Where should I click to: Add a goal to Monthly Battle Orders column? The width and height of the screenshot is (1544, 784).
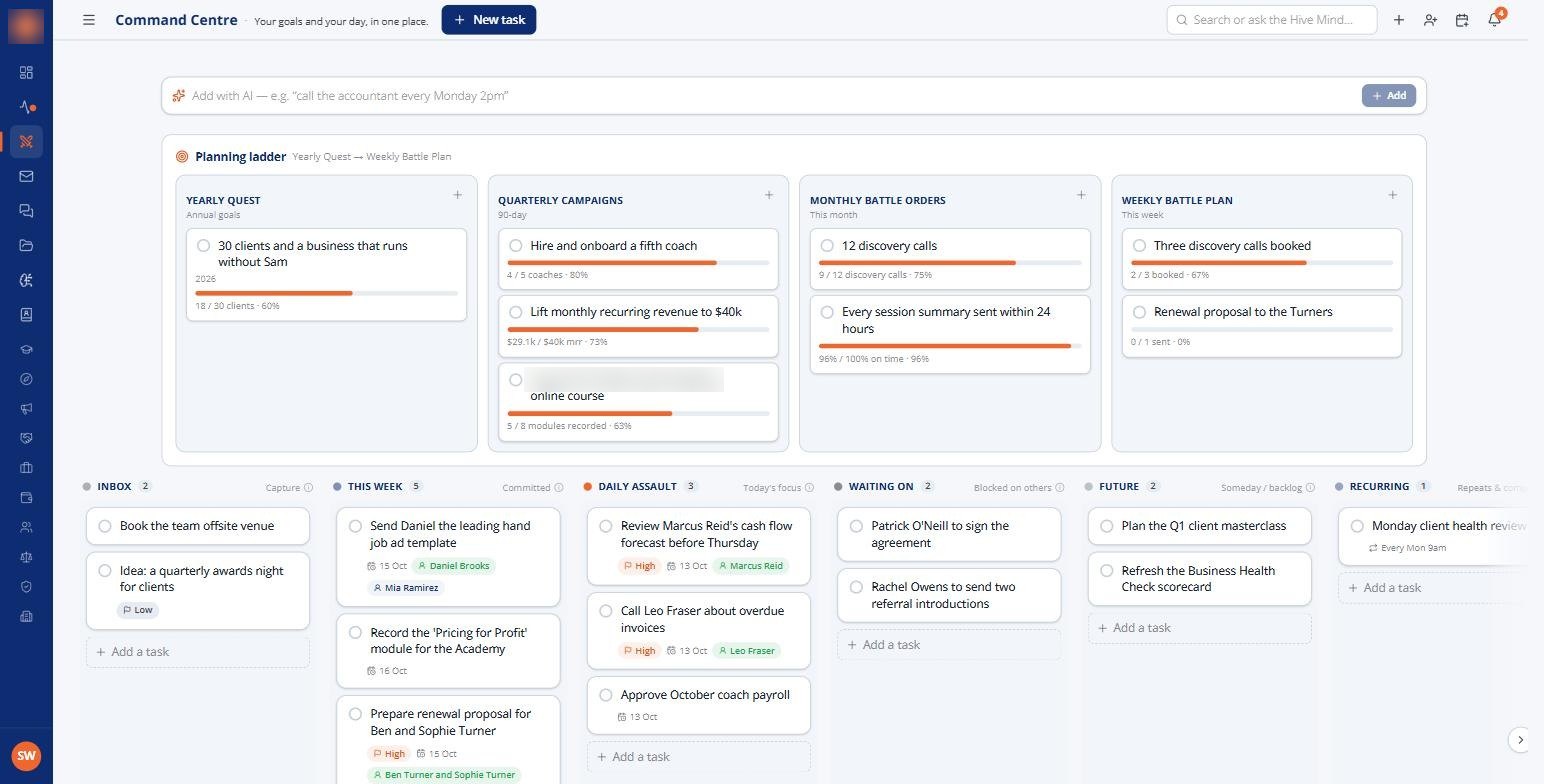tap(1081, 195)
